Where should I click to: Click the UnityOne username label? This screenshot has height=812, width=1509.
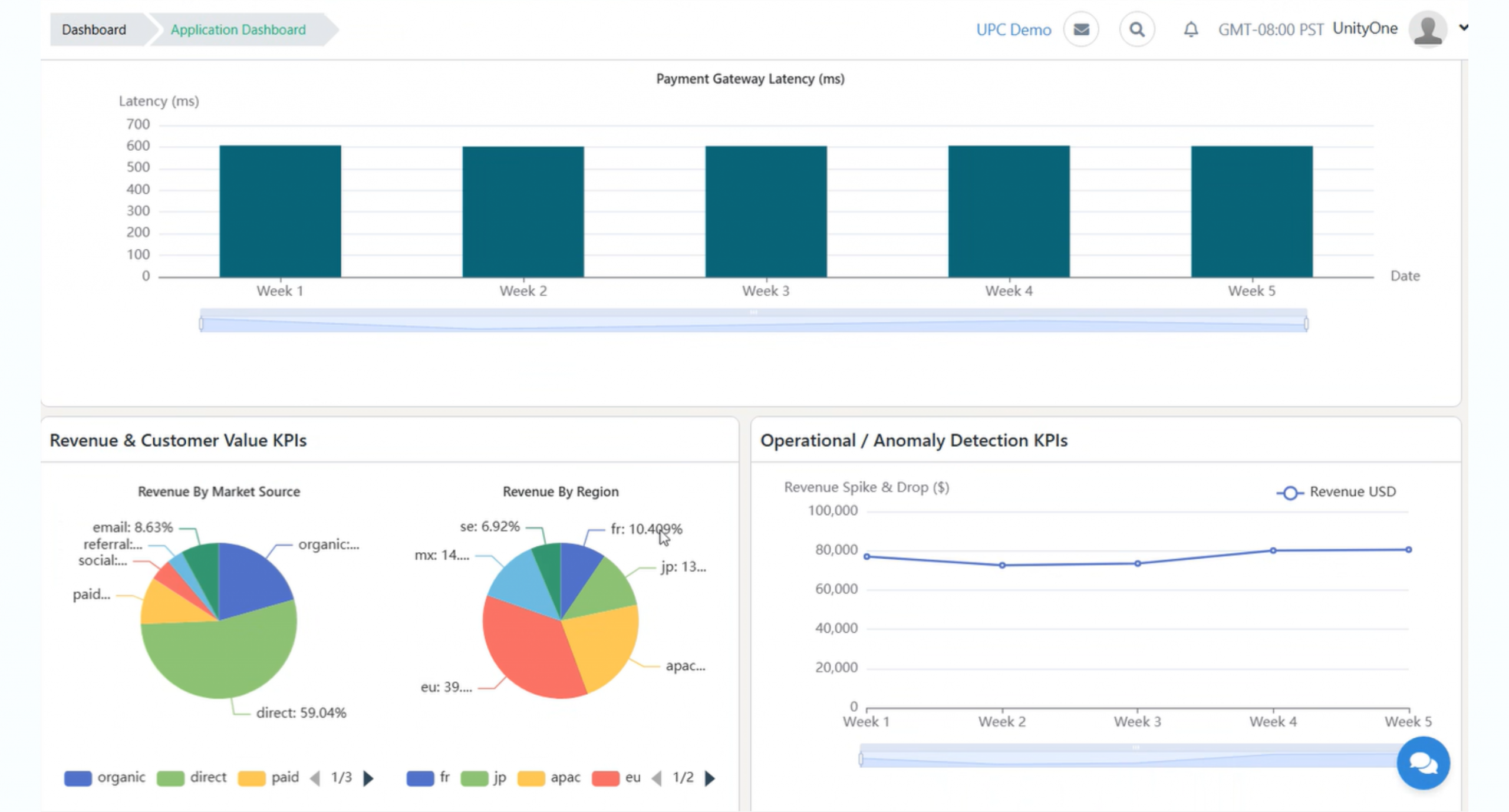coord(1365,28)
